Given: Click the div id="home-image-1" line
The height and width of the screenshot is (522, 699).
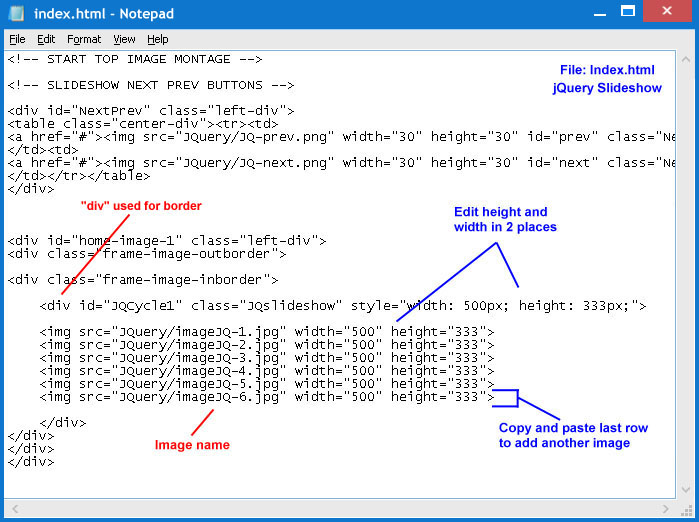Looking at the screenshot, I should pos(167,241).
